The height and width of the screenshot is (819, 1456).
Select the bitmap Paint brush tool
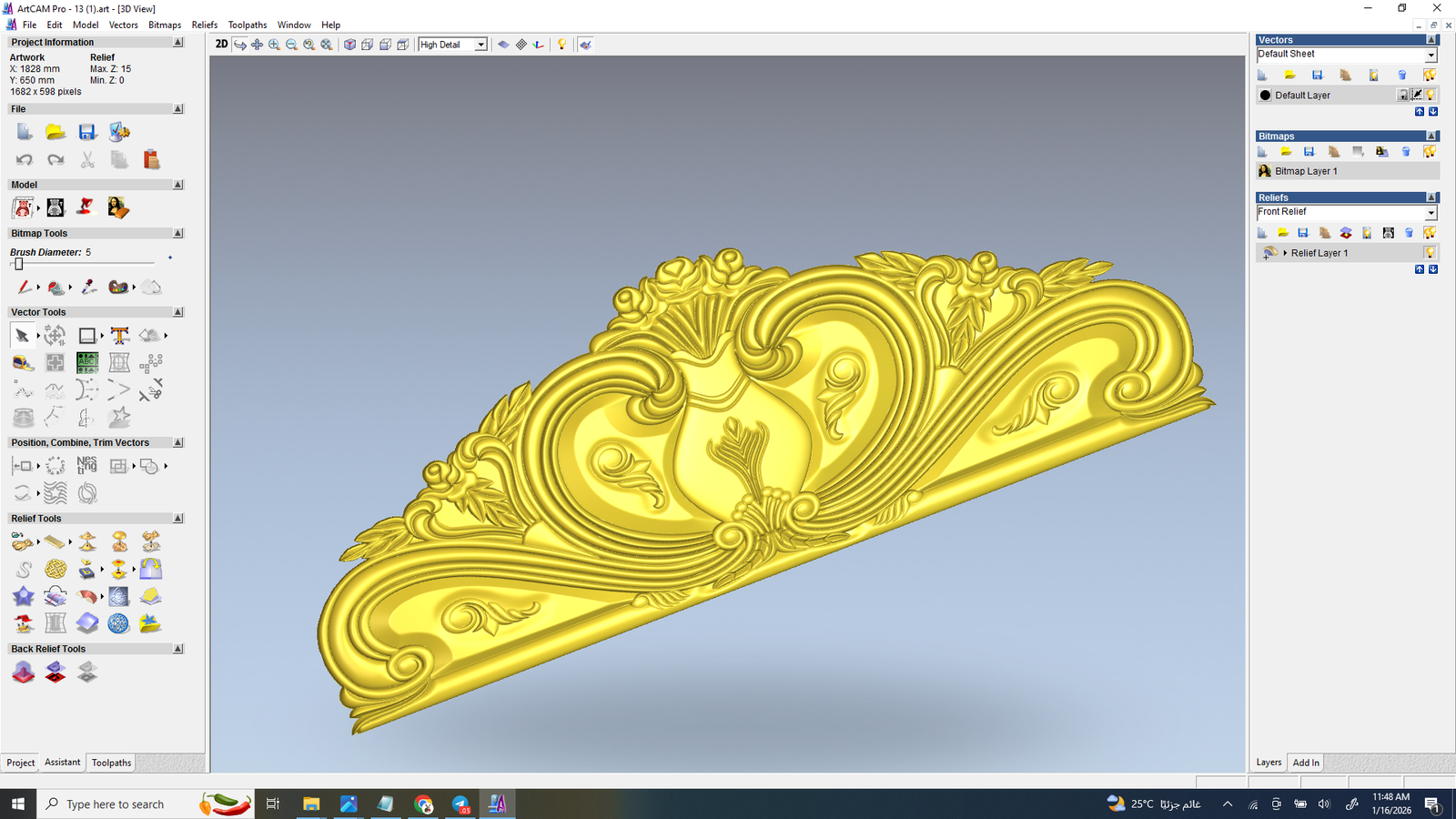click(x=25, y=288)
